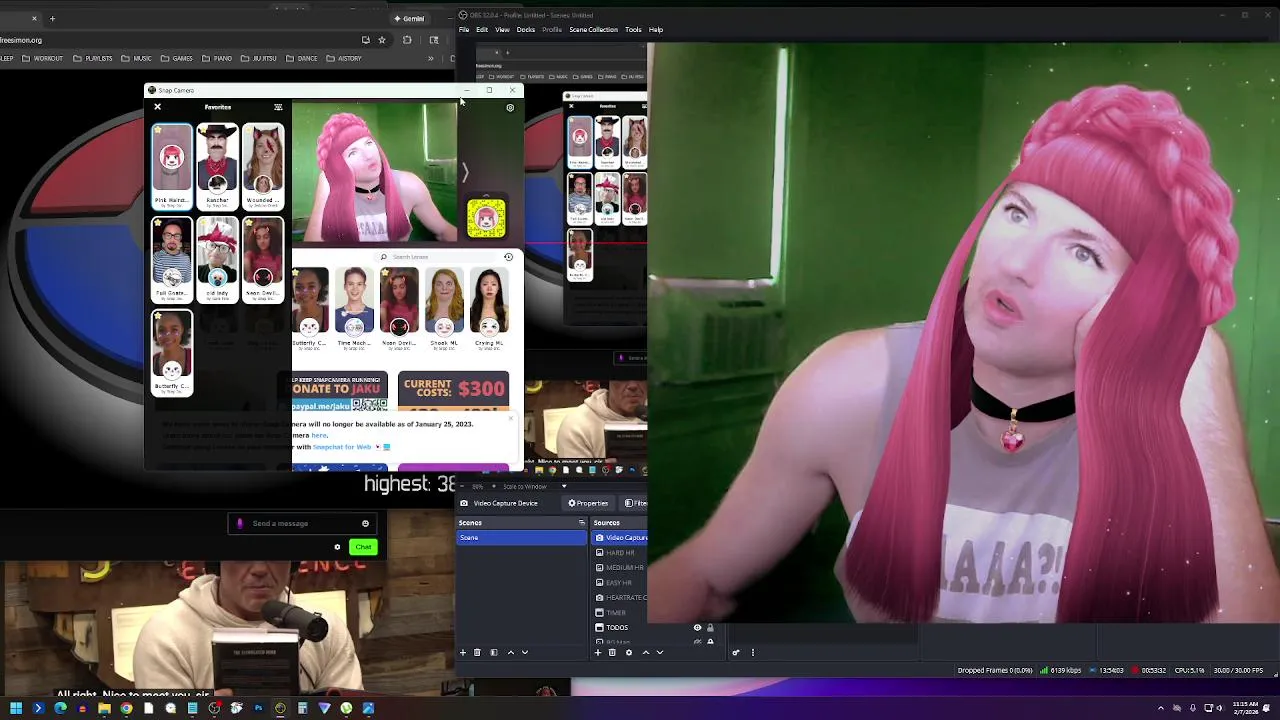Open the OBS View menu
The image size is (1280, 720).
click(x=502, y=30)
